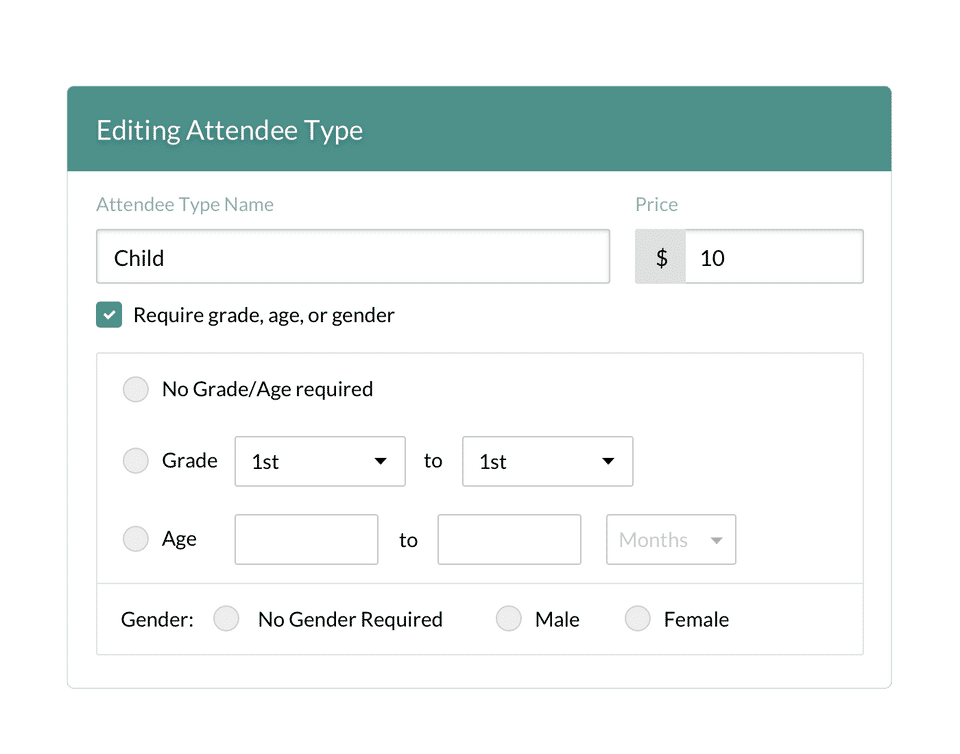
Task: Click the Editing Attendee Type header title
Action: [x=229, y=130]
